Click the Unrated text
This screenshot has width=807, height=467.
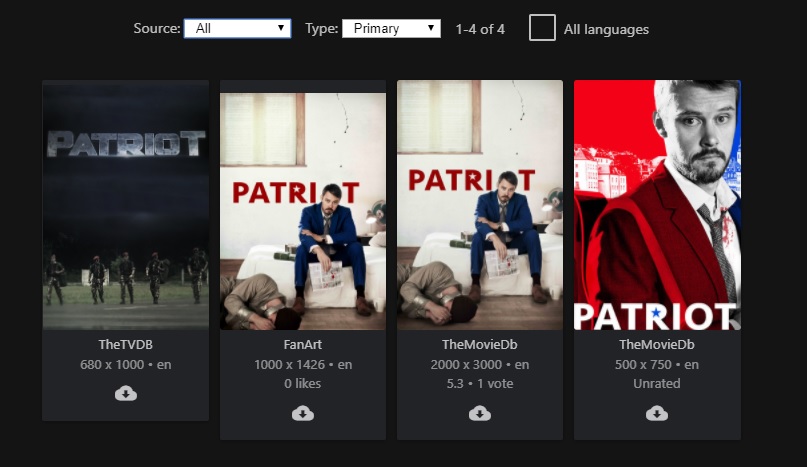[x=657, y=384]
